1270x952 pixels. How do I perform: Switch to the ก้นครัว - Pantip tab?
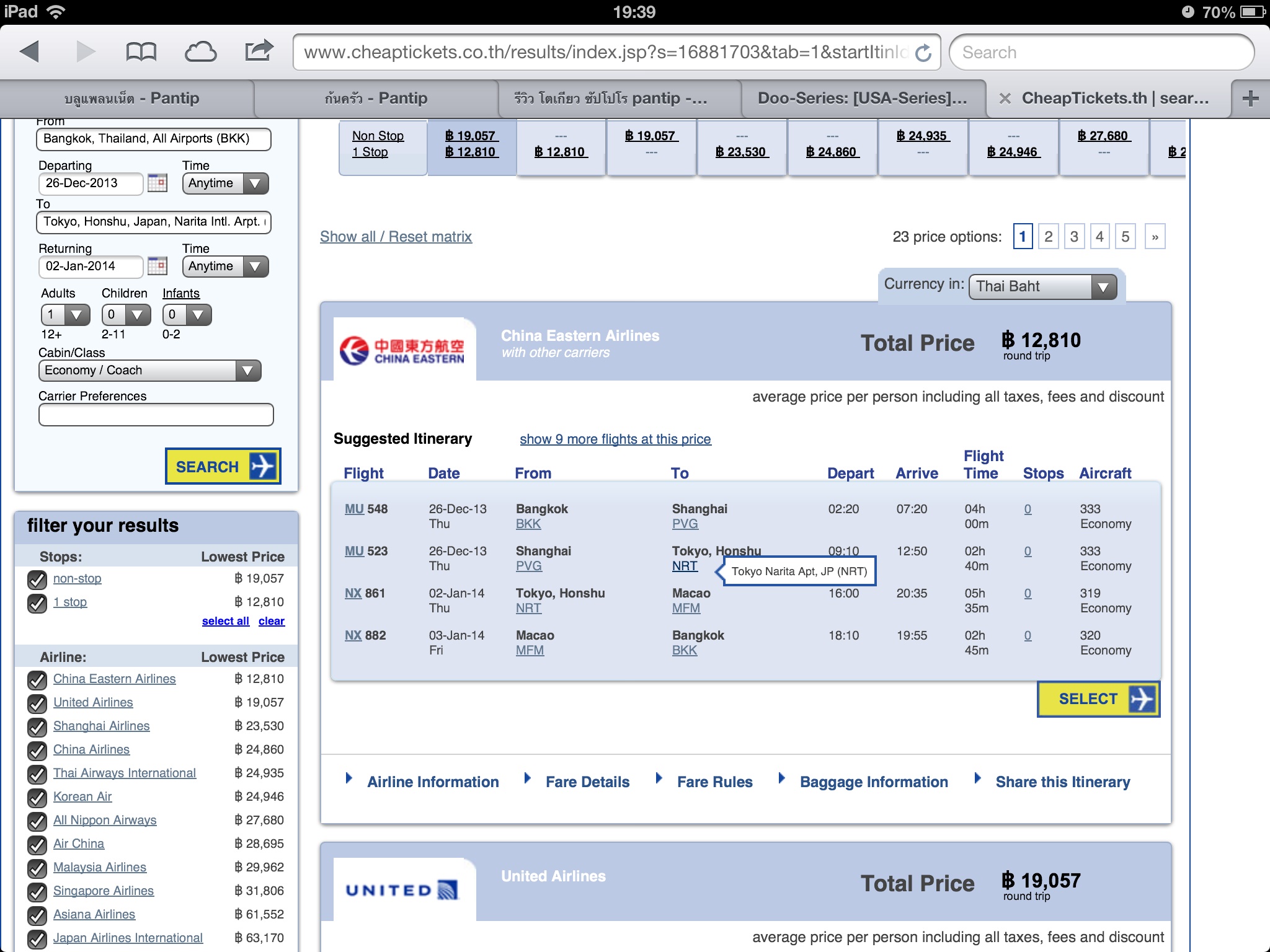point(376,99)
